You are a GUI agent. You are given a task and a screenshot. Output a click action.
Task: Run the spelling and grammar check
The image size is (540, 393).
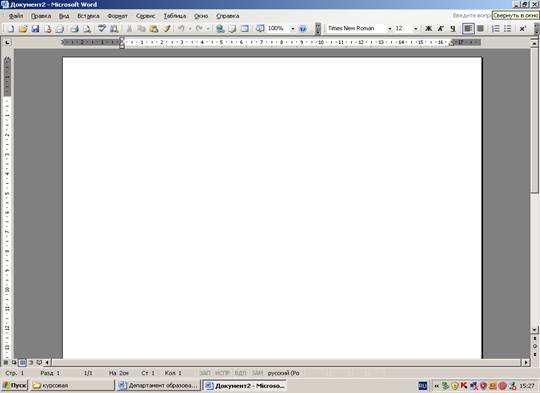[102, 29]
